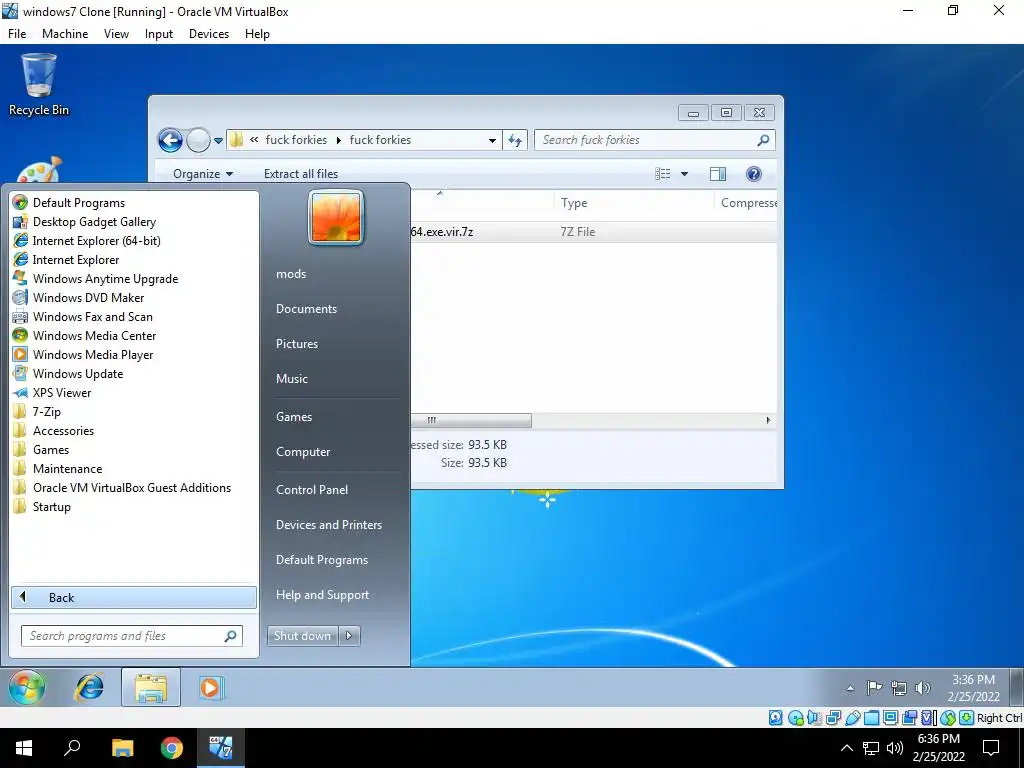This screenshot has width=1024, height=768.
Task: Click the Shut down button
Action: click(302, 636)
